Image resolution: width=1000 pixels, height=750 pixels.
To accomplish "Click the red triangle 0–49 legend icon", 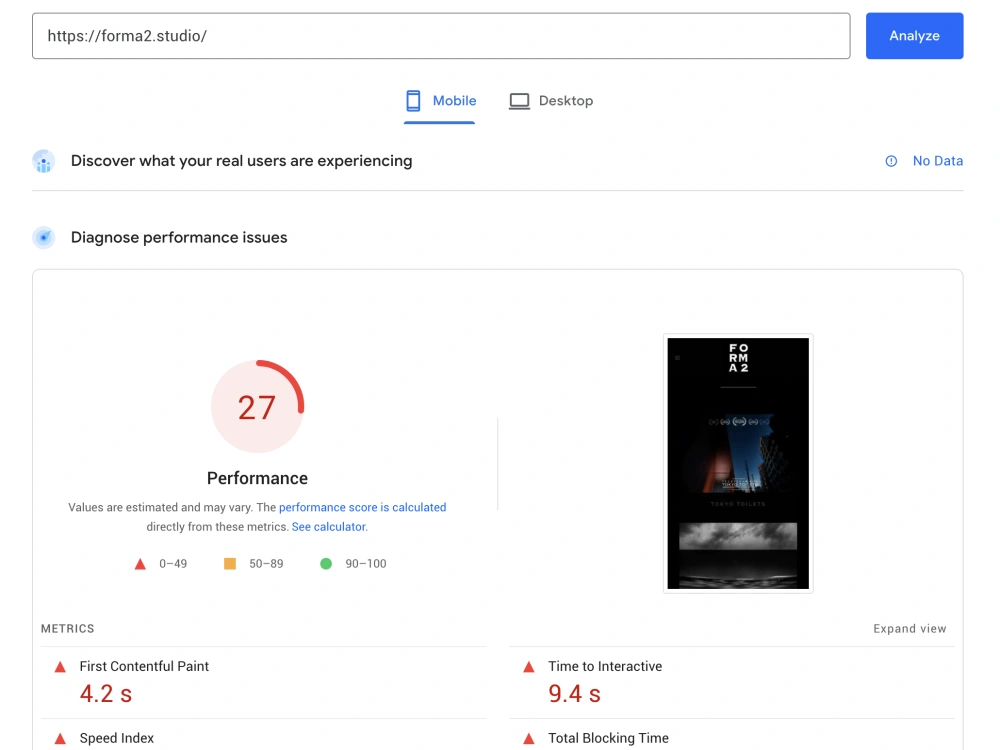I will pyautogui.click(x=140, y=564).
